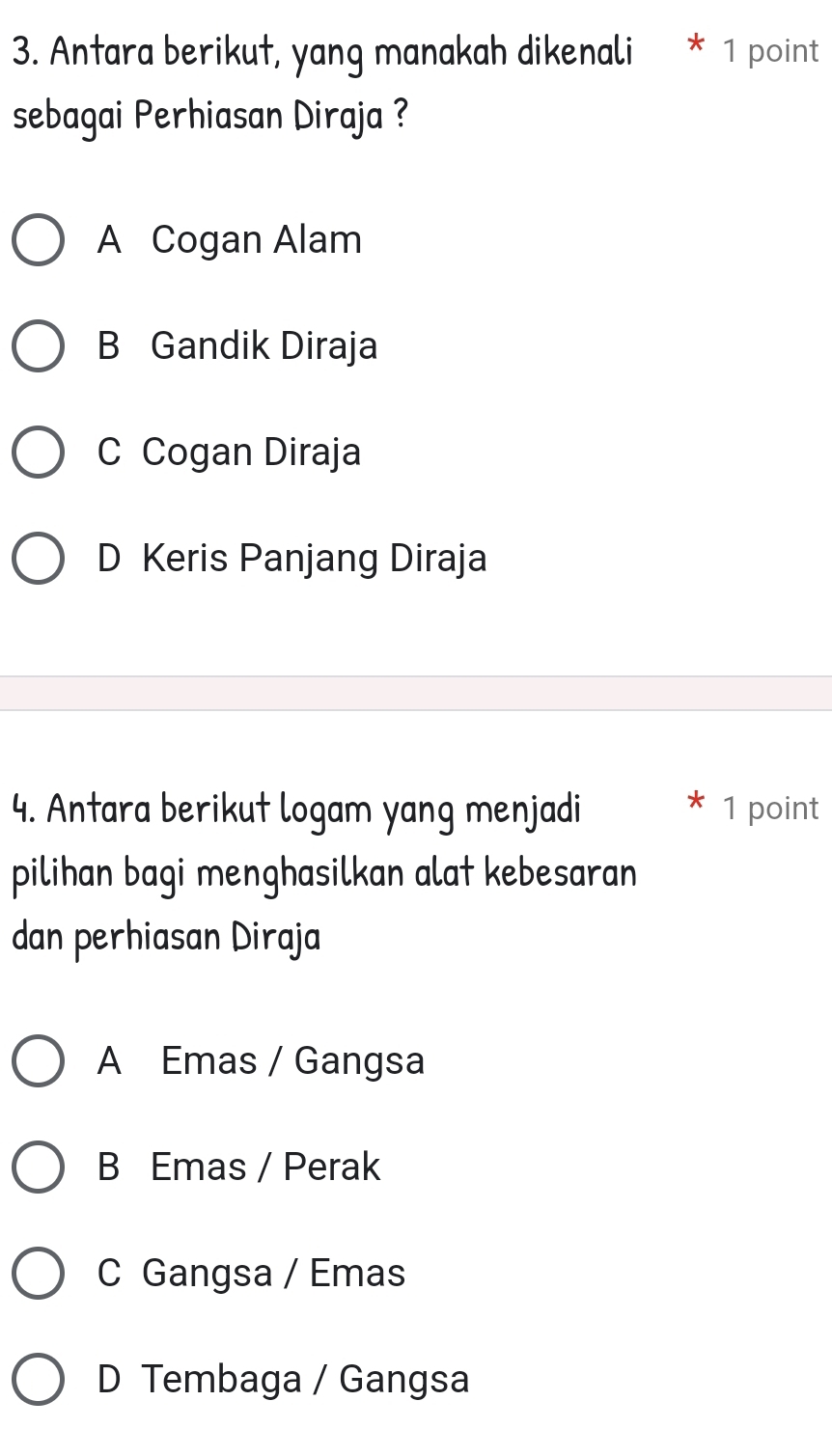Click the radio circle beside Cogan Alam
The width and height of the screenshot is (832, 1456).
tap(38, 240)
